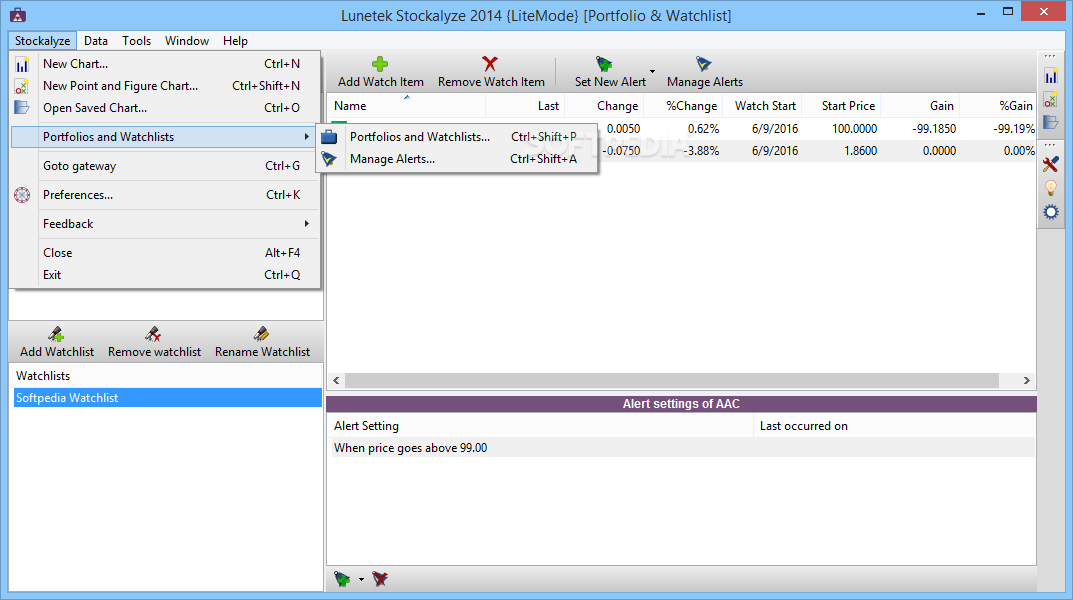Click the scroll right arrow of the watch table

(1026, 380)
